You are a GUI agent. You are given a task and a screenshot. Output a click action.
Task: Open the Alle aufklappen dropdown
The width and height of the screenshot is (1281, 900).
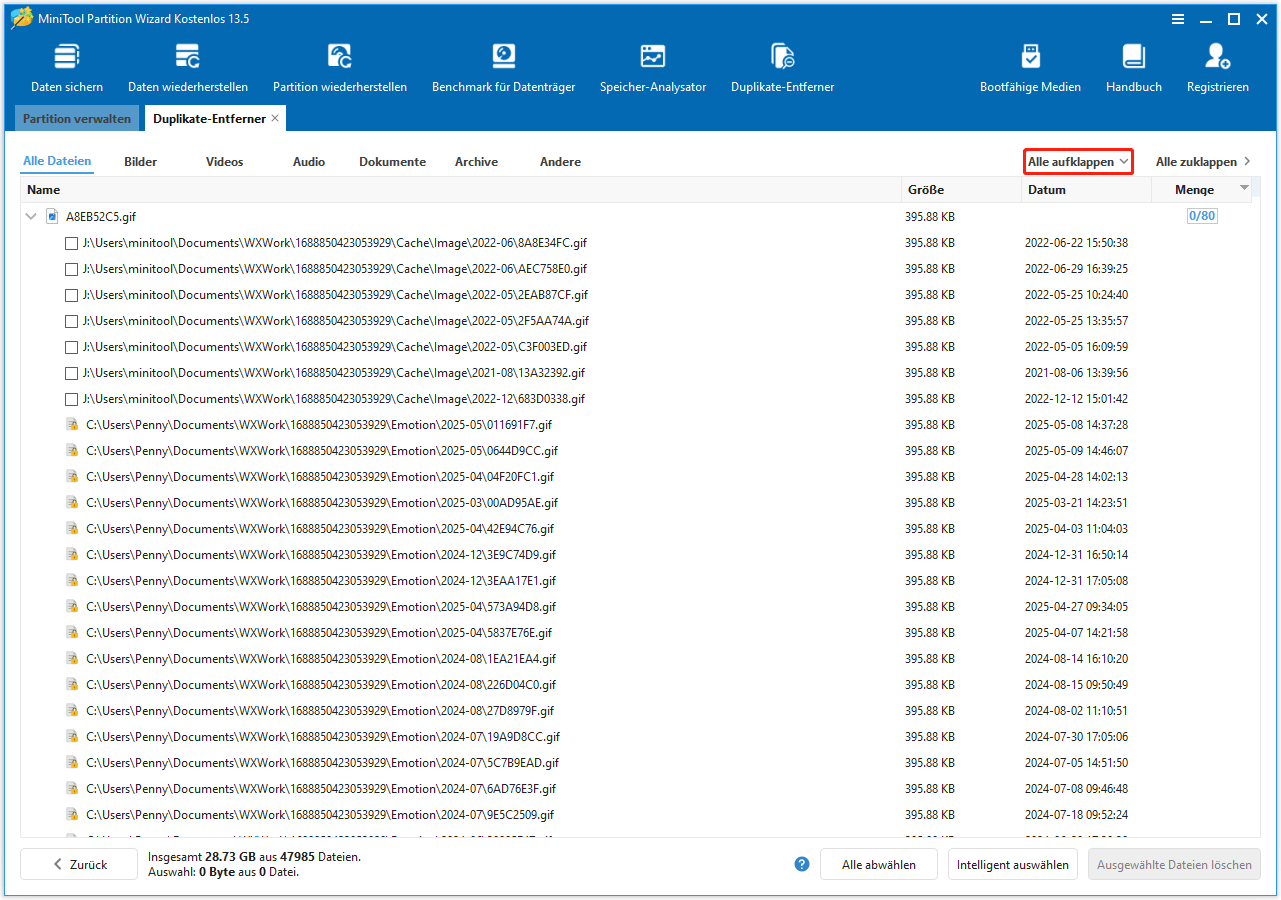tap(1077, 161)
